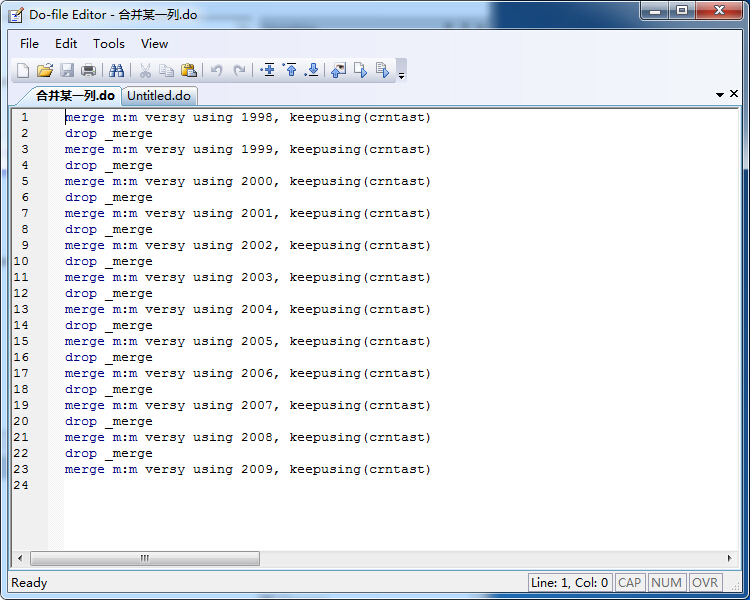Execute quietly (run) icon
Screen dimensions: 750x600
coord(382,70)
